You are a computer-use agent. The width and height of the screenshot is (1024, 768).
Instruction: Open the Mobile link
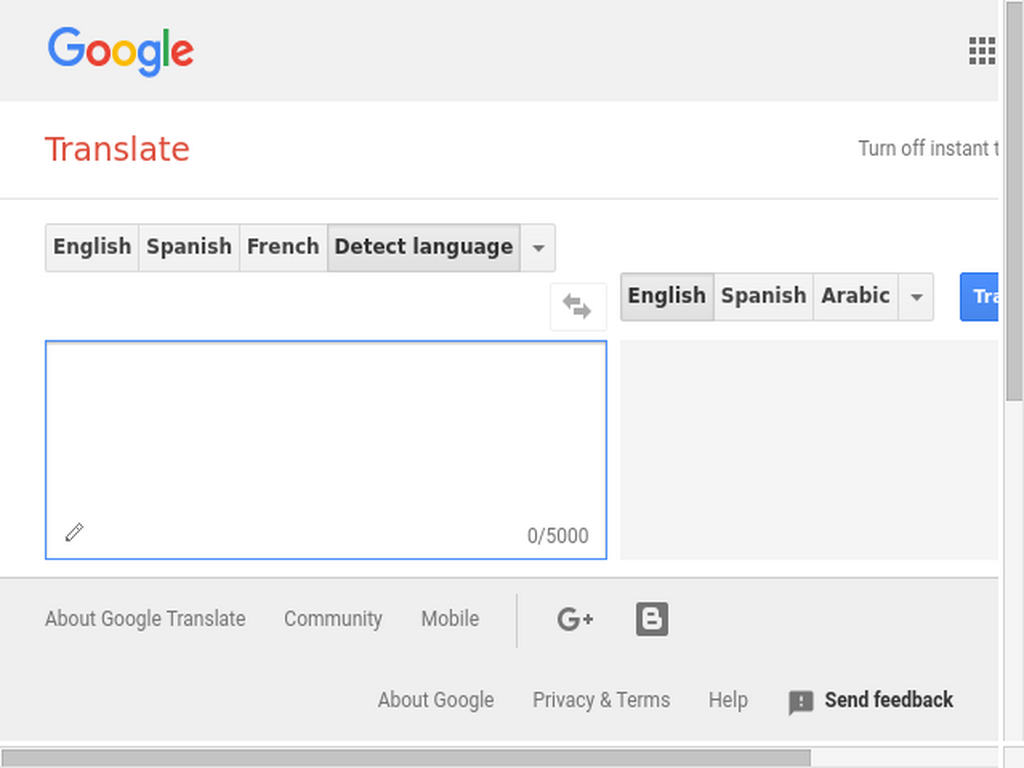tap(450, 618)
